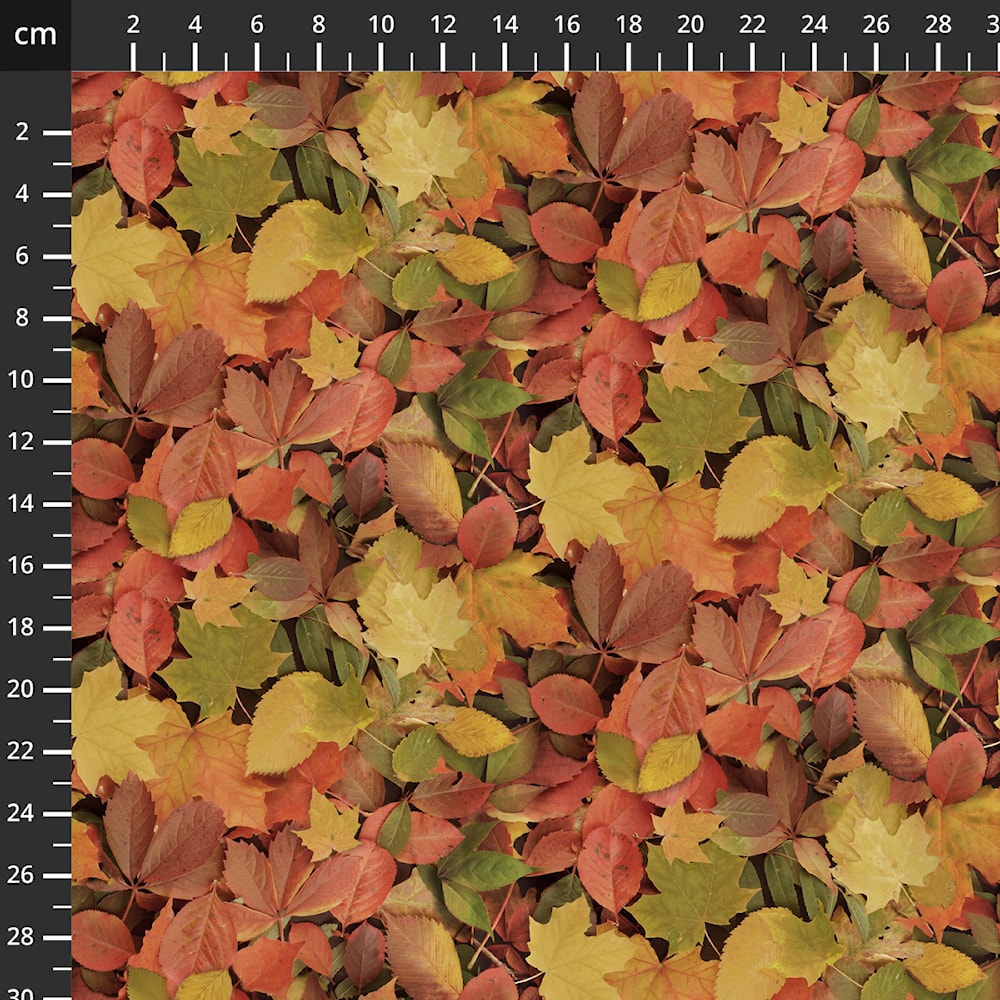The height and width of the screenshot is (1000, 1000).
Task: Click the 22 mark on top ruler
Action: click(x=752, y=25)
